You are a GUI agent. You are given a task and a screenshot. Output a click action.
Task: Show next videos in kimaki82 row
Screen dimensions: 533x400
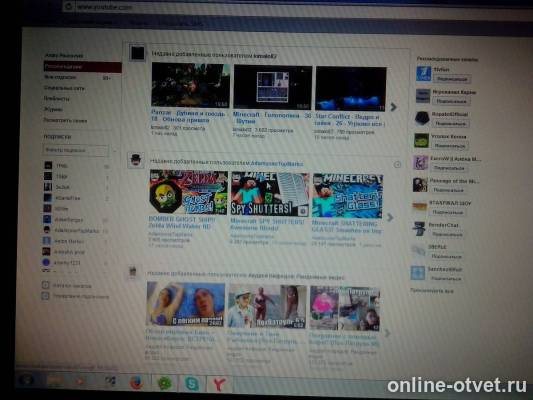coord(393,107)
